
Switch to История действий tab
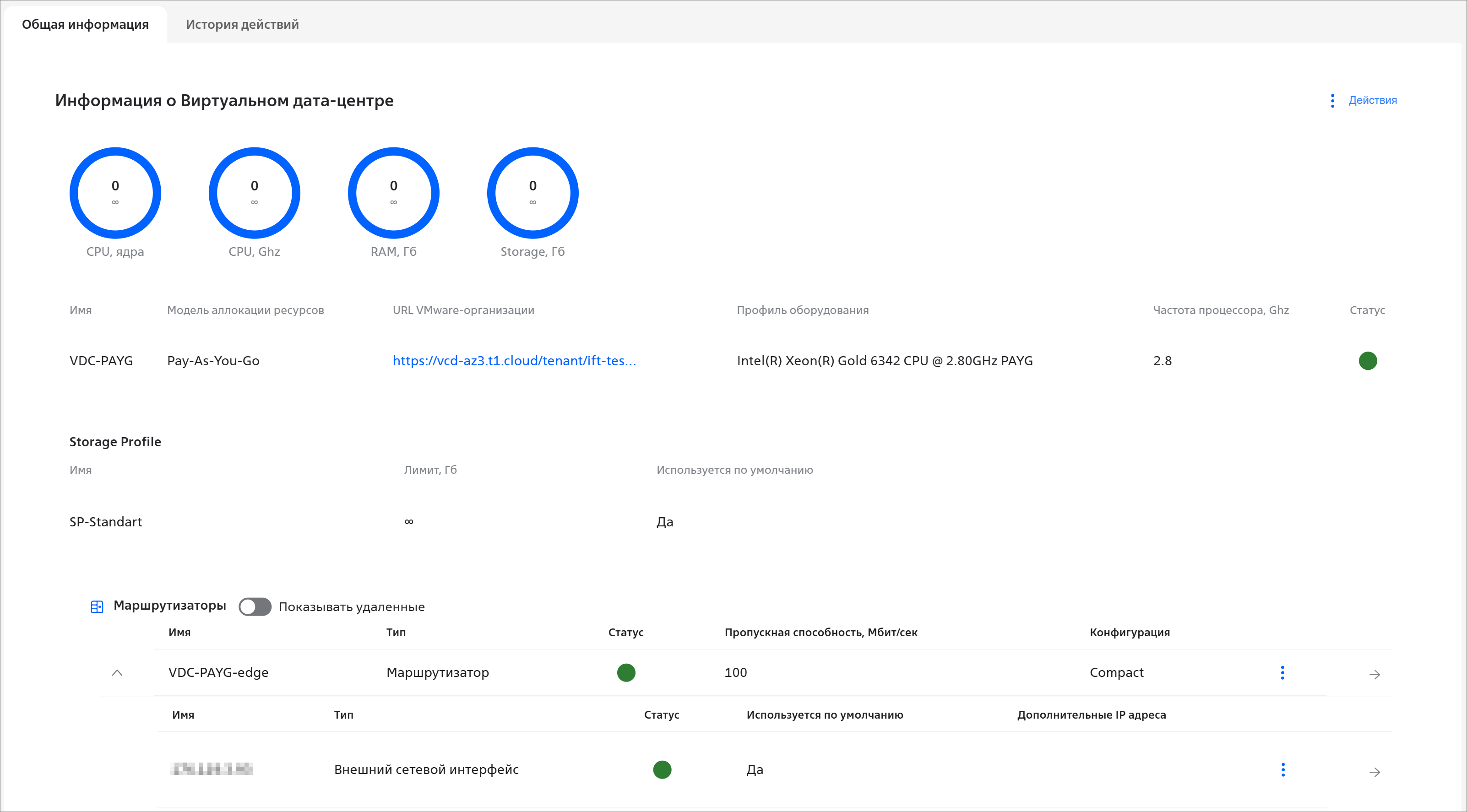242,24
